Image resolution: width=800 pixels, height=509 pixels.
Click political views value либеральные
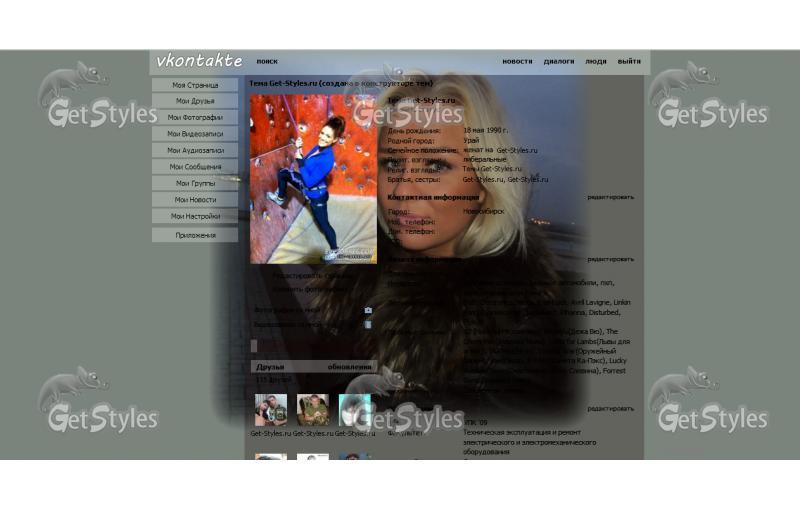pos(484,159)
